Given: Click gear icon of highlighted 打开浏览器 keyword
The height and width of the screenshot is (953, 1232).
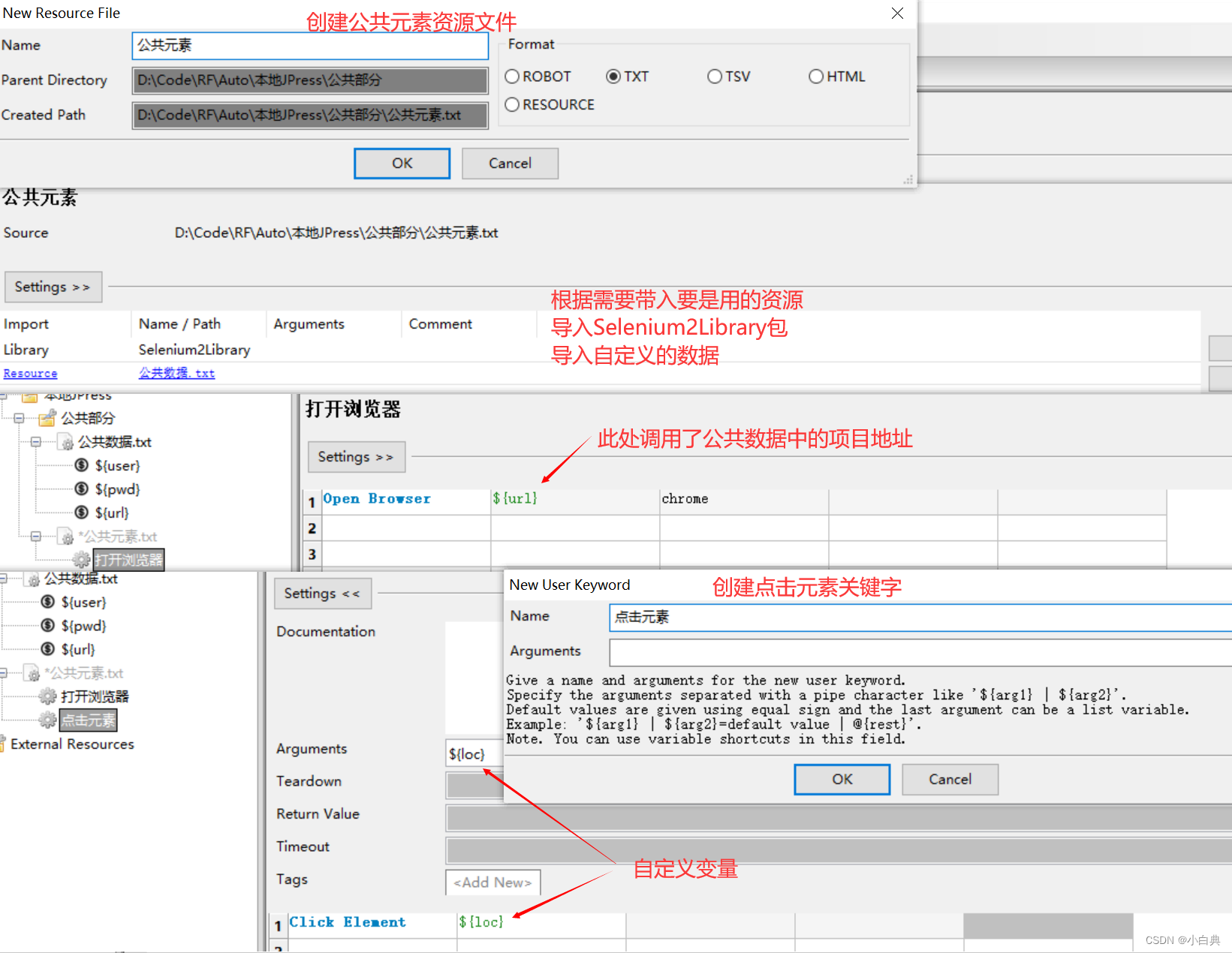Looking at the screenshot, I should [x=81, y=560].
